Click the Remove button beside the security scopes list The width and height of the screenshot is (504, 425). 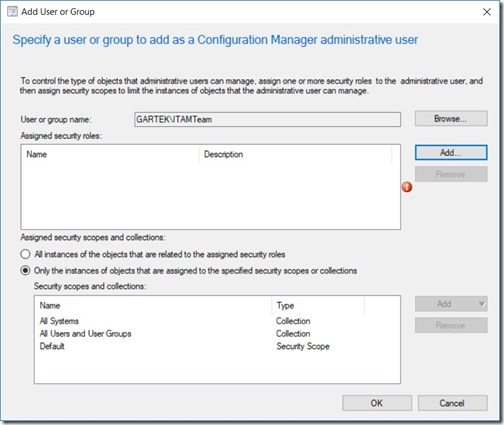(x=451, y=325)
